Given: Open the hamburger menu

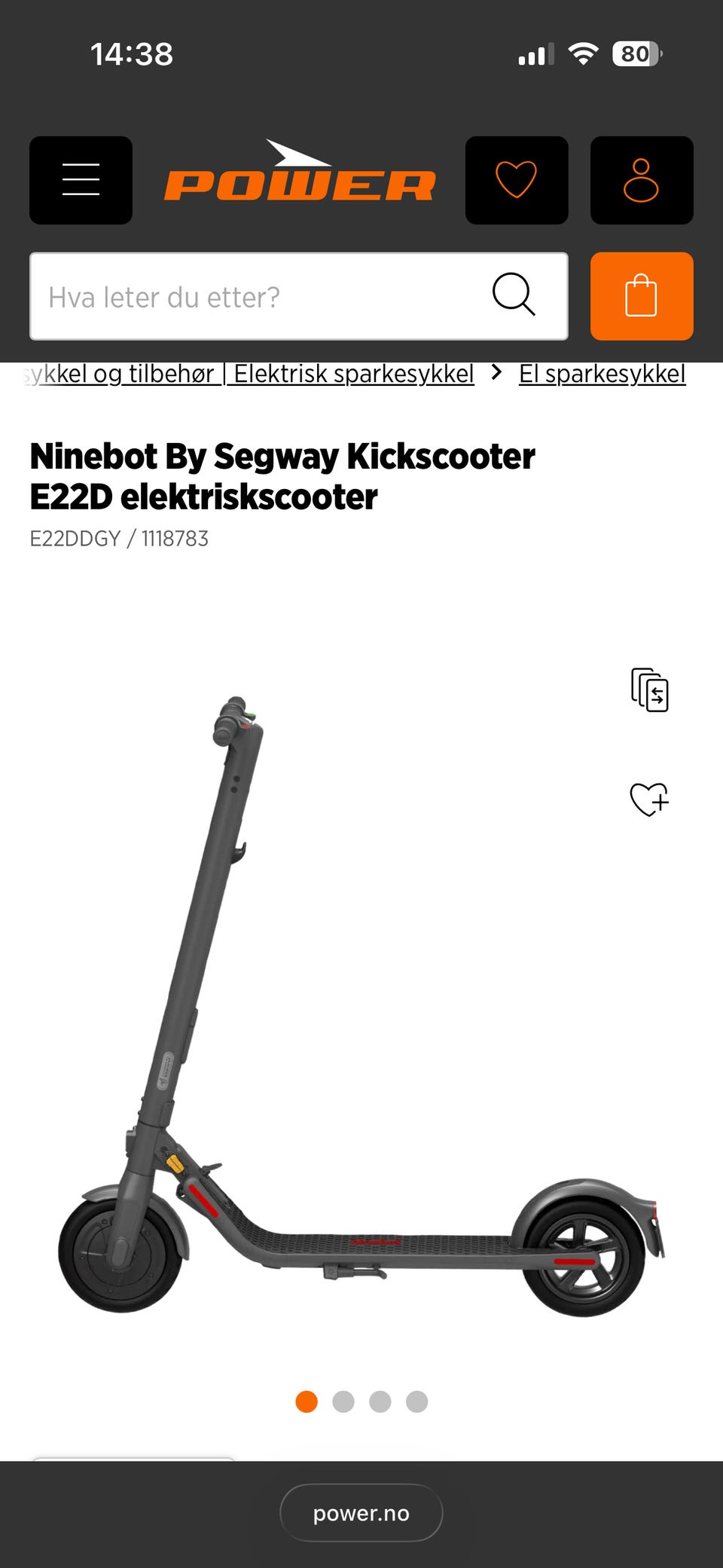Looking at the screenshot, I should tap(81, 180).
